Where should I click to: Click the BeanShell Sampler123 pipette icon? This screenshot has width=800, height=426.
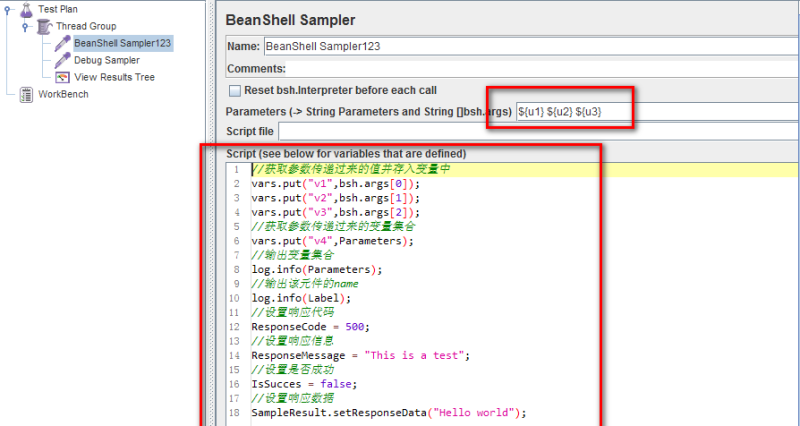[61, 43]
